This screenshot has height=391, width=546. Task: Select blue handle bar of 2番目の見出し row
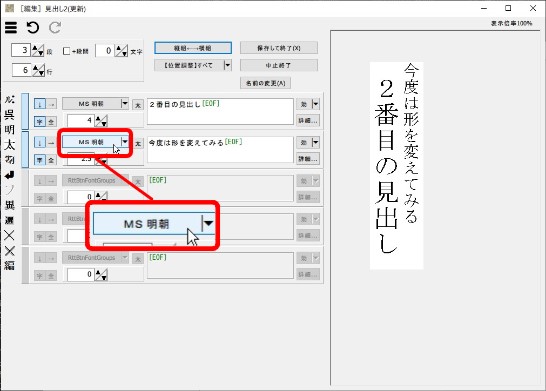point(25,112)
